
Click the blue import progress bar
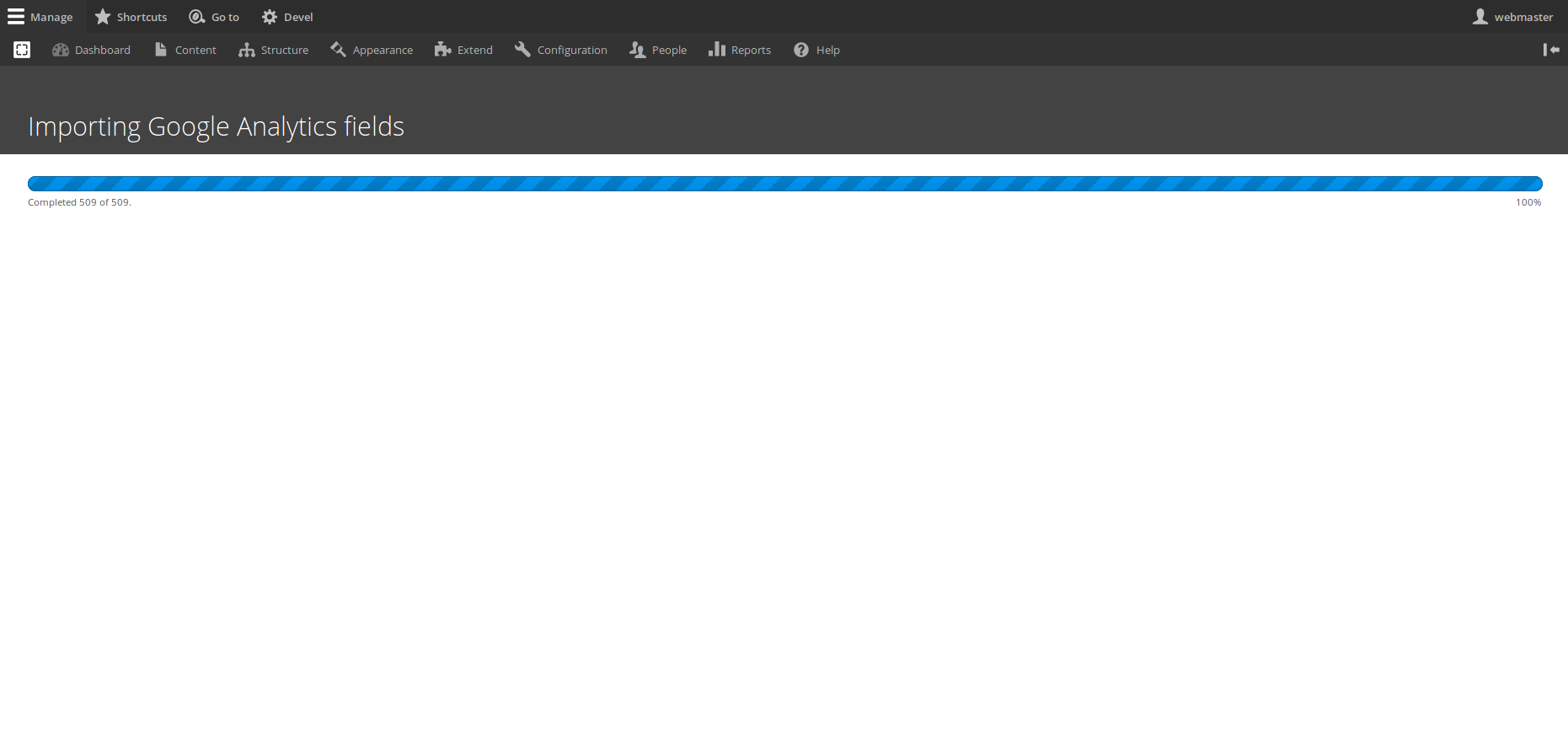(x=784, y=184)
